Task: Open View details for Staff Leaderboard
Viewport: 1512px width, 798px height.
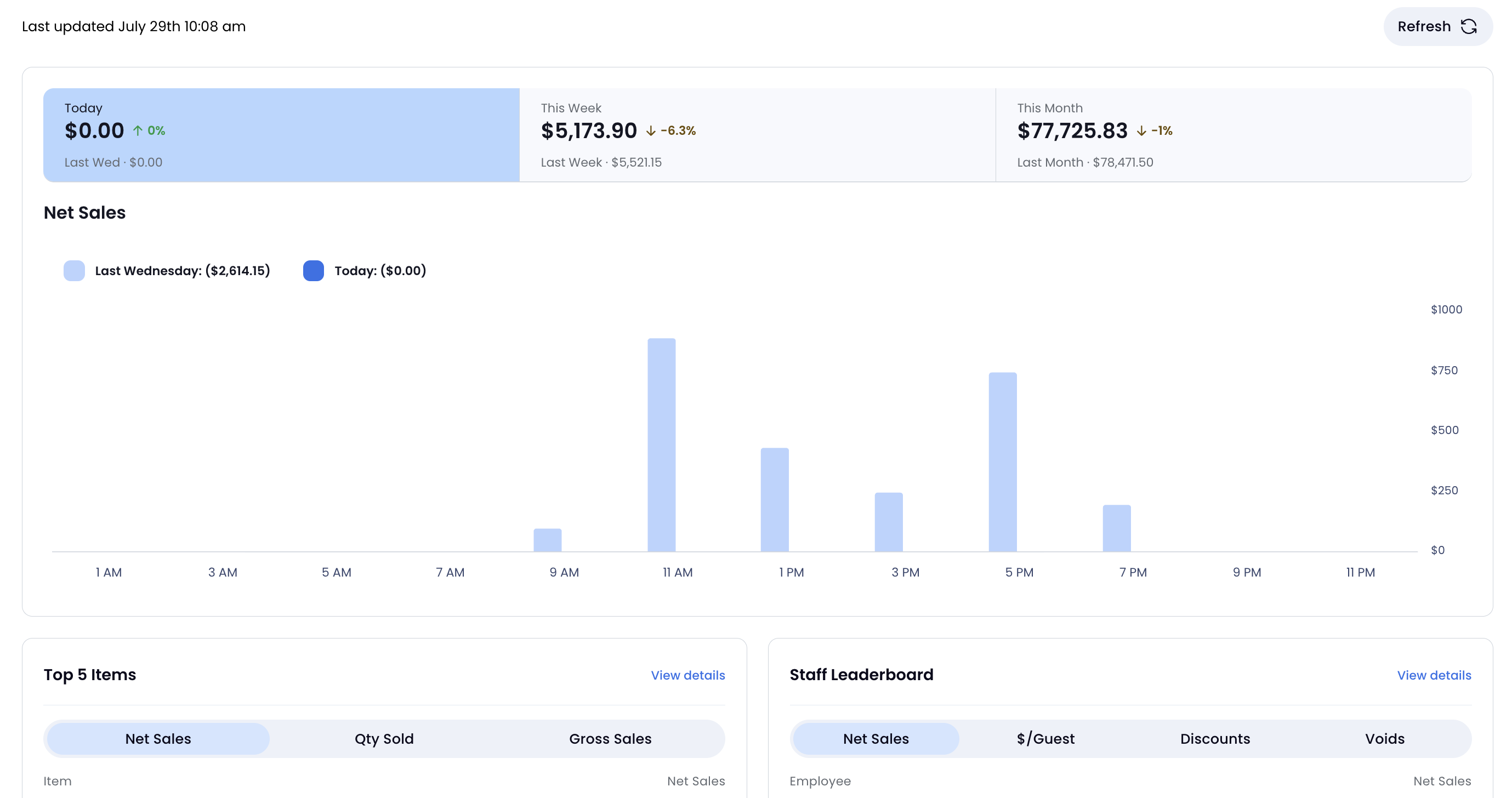Action: pos(1434,675)
